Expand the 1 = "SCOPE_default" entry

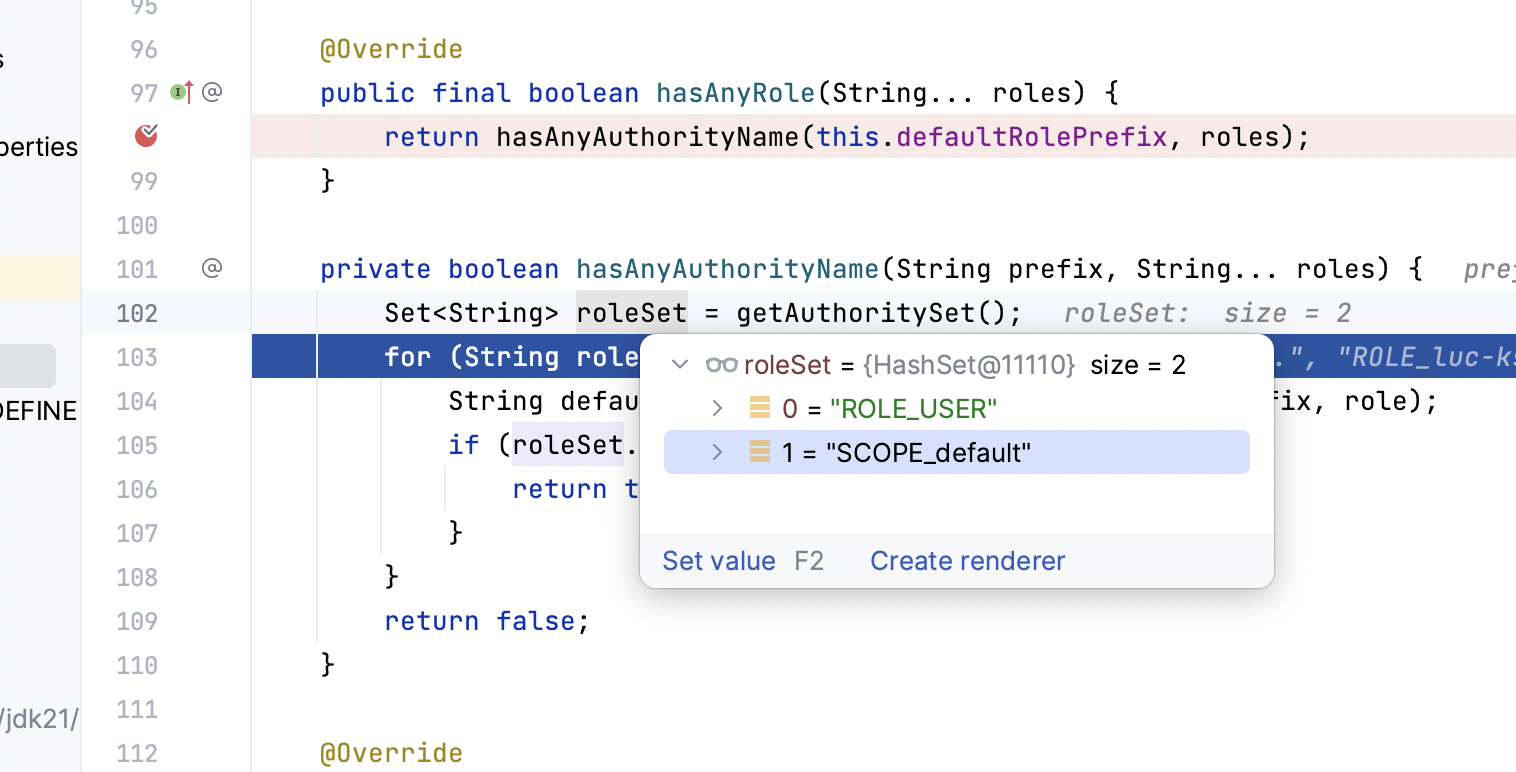pyautogui.click(x=716, y=452)
